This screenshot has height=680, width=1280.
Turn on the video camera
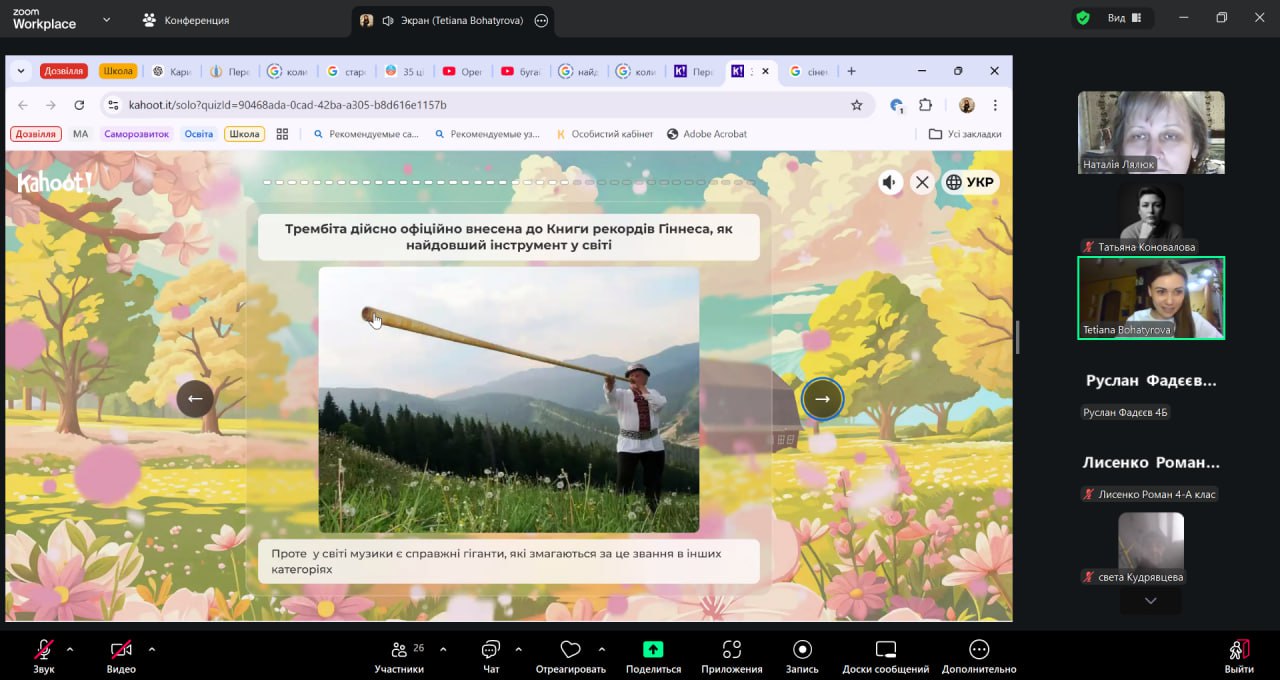pos(121,649)
